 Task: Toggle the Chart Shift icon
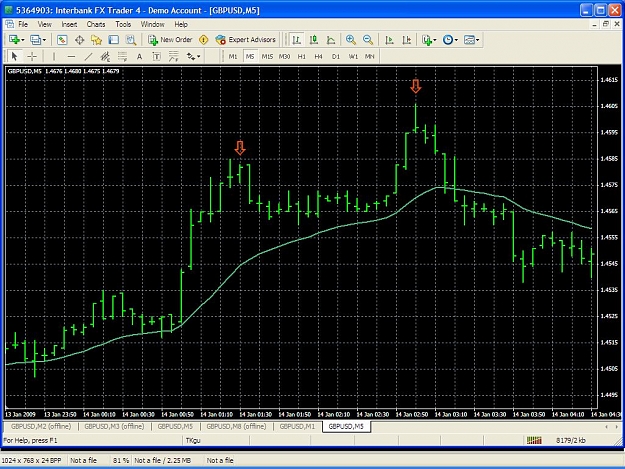pos(407,39)
